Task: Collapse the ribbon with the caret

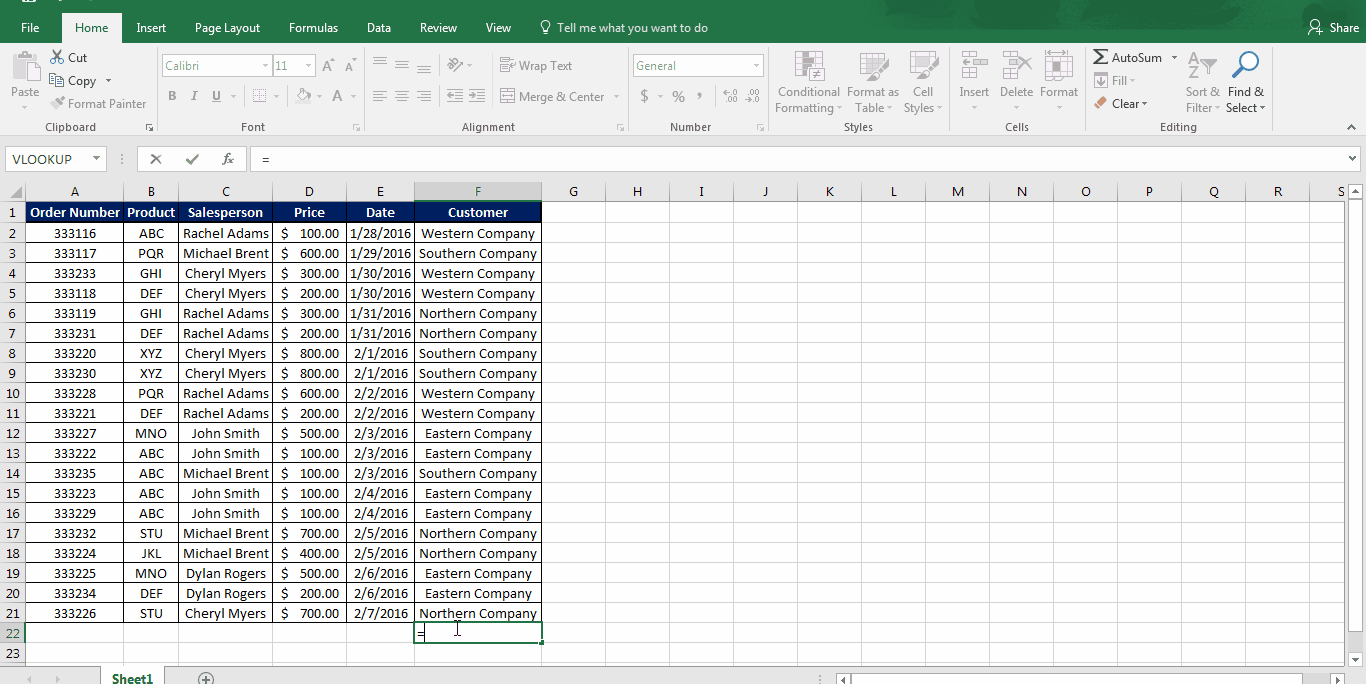Action: 1352,127
